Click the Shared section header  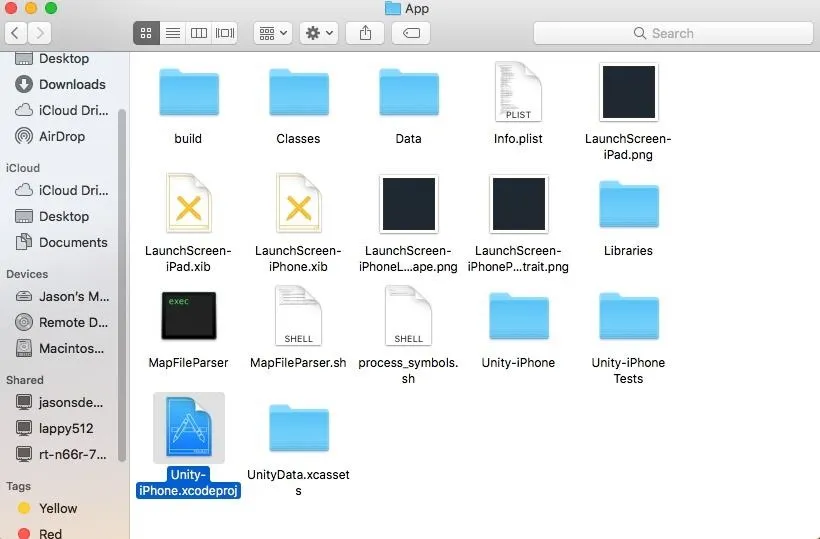click(25, 380)
